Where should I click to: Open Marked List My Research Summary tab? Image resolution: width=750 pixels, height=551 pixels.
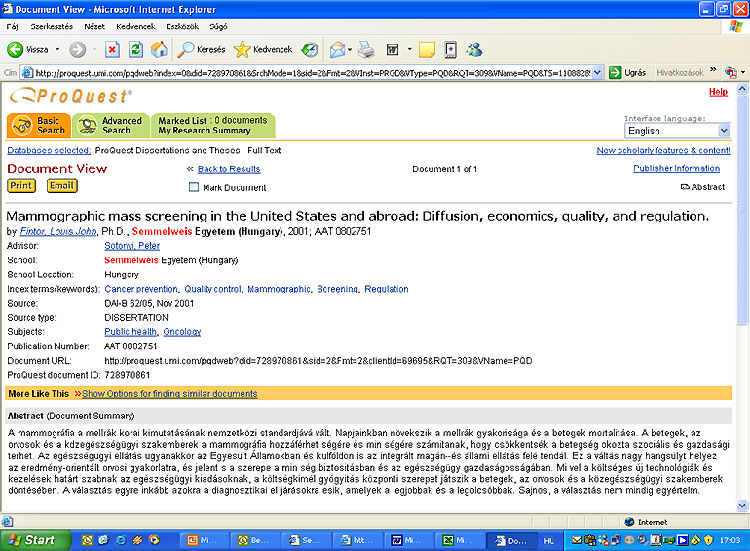[x=213, y=125]
